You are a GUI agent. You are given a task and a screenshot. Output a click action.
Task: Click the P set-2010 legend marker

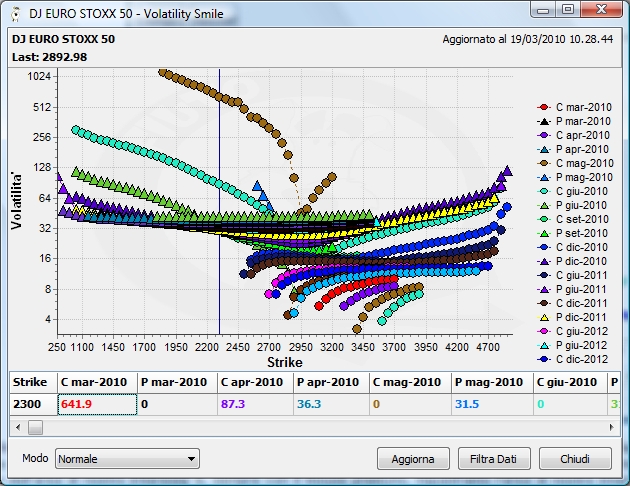coord(544,233)
